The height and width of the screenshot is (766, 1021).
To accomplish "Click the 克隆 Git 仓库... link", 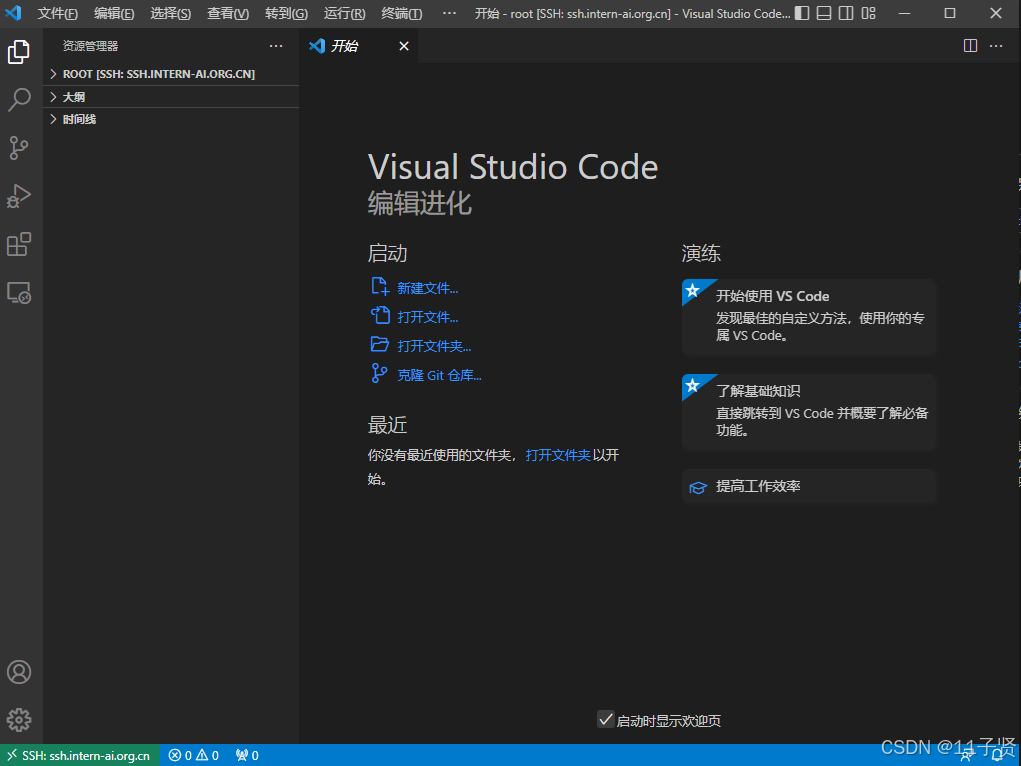I will click(440, 375).
